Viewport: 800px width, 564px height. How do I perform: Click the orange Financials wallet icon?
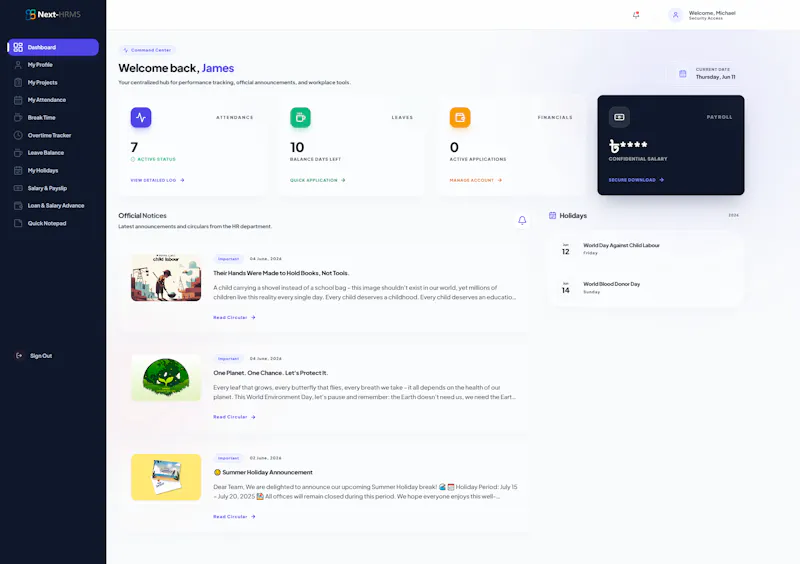pyautogui.click(x=460, y=117)
